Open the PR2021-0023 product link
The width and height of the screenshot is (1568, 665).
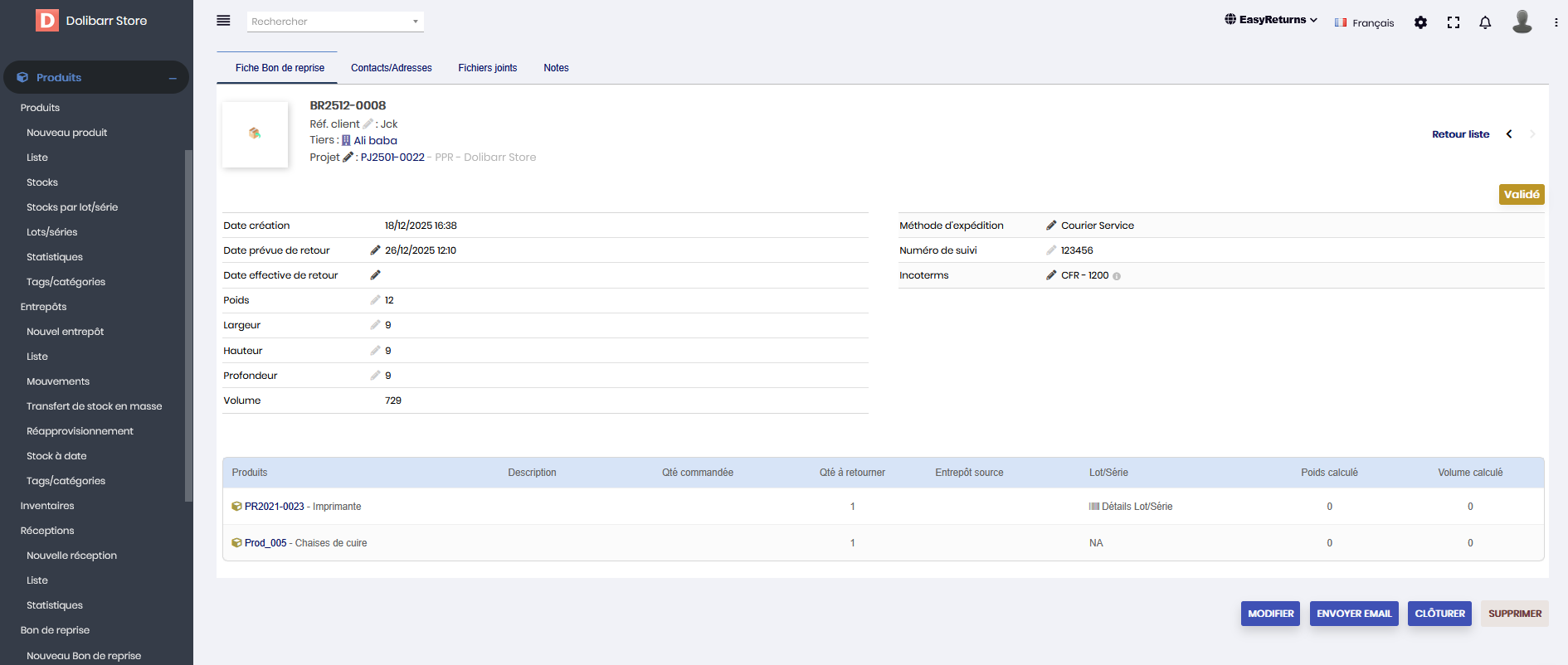coord(274,507)
